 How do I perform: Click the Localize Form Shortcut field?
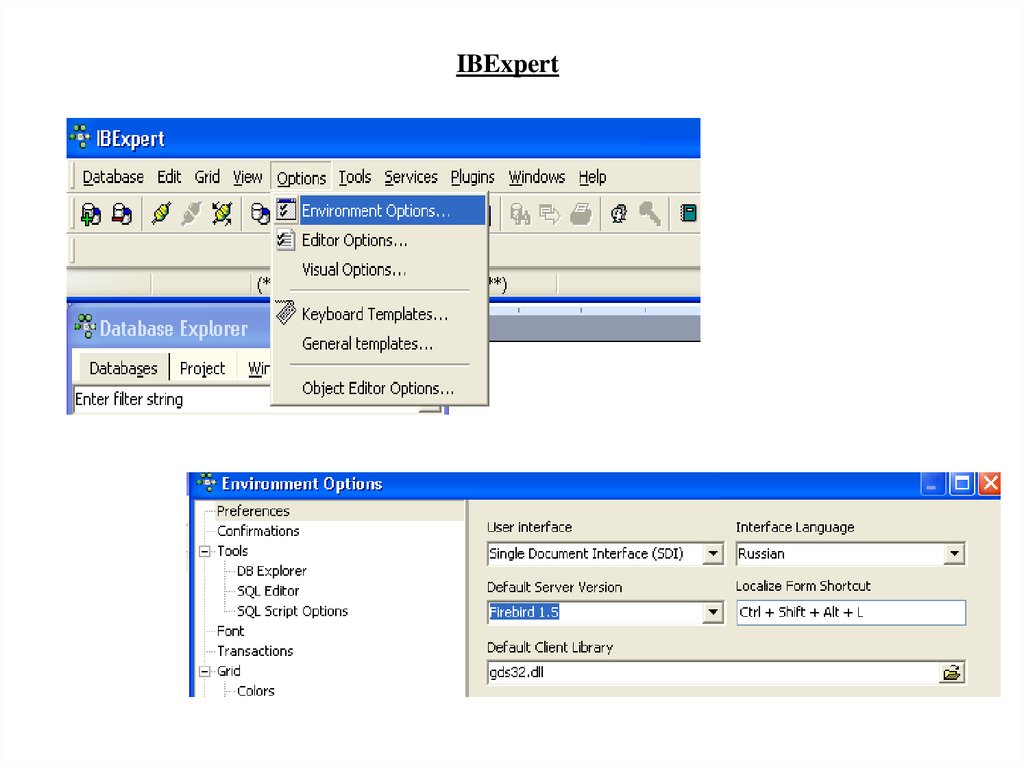tap(850, 613)
